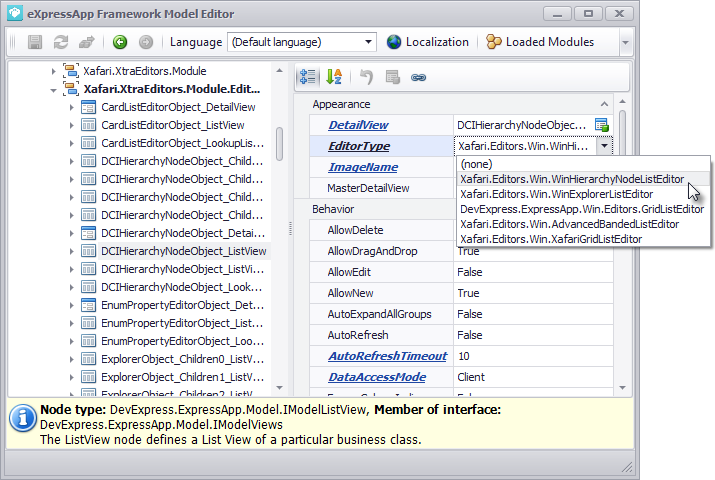Click the grey Forward navigation arrow

(x=146, y=42)
